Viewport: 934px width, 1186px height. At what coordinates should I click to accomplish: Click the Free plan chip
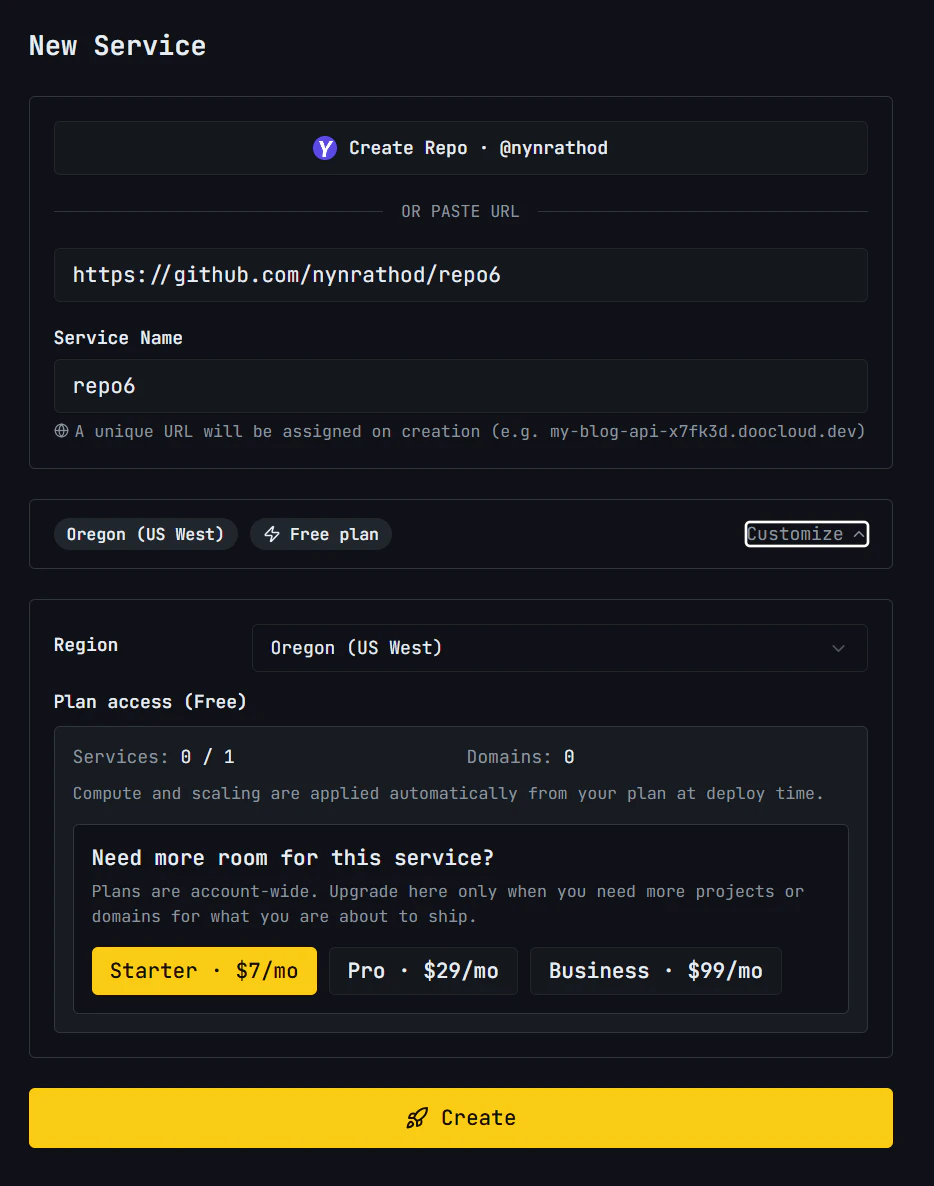coord(320,533)
